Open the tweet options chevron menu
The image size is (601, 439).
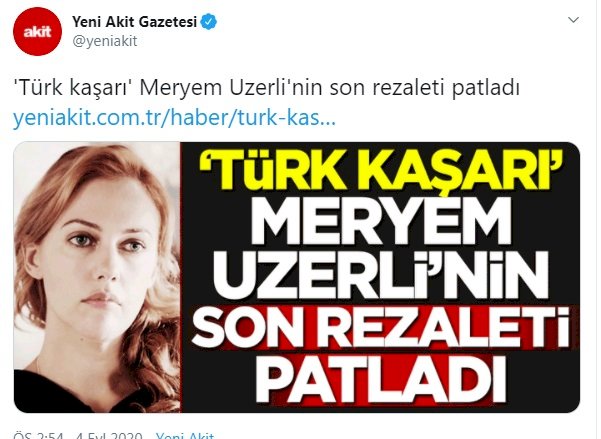[x=573, y=20]
